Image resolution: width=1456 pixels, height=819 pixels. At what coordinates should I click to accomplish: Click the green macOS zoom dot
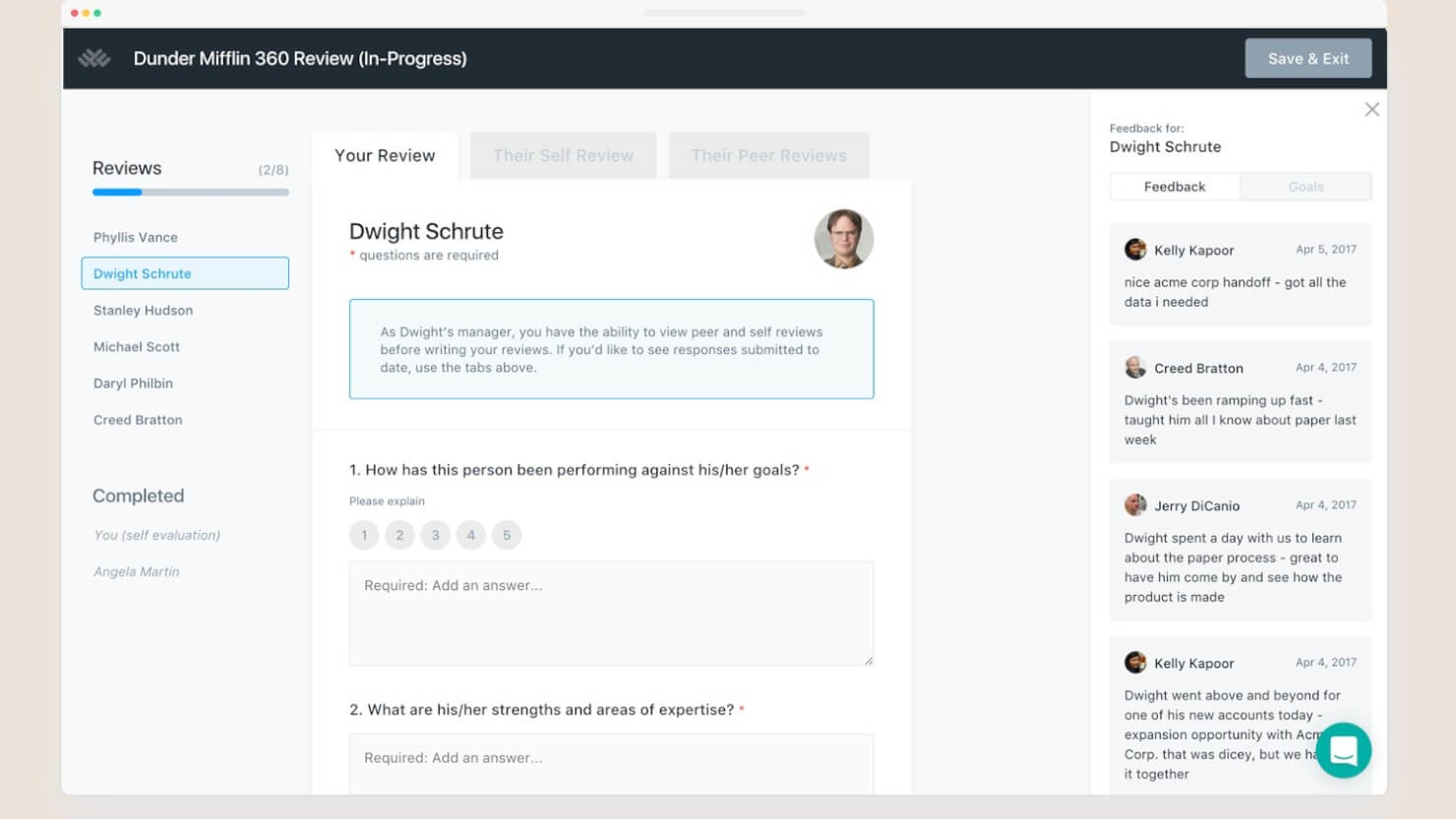coord(97,13)
